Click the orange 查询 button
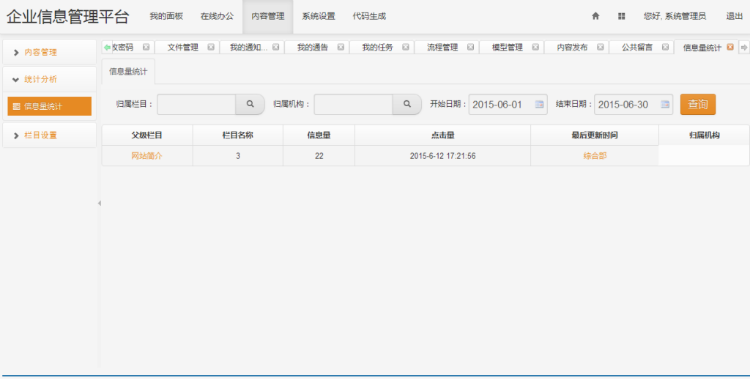Screen dimensions: 750x379 click(698, 104)
